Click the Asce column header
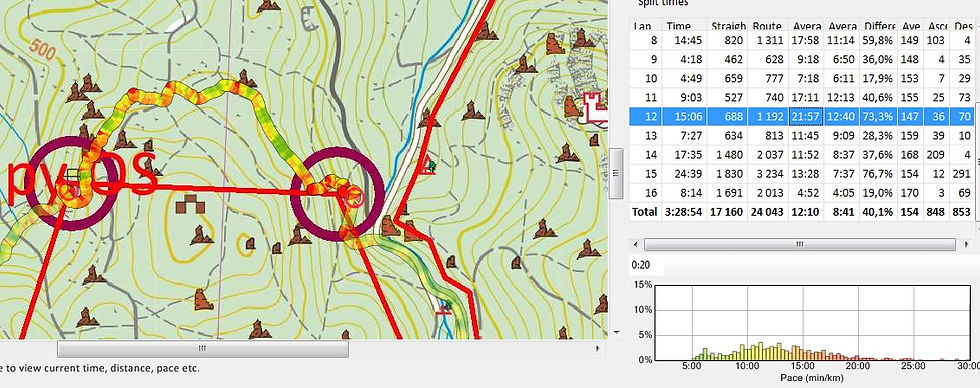Viewport: 980px width, 388px height. tap(937, 26)
